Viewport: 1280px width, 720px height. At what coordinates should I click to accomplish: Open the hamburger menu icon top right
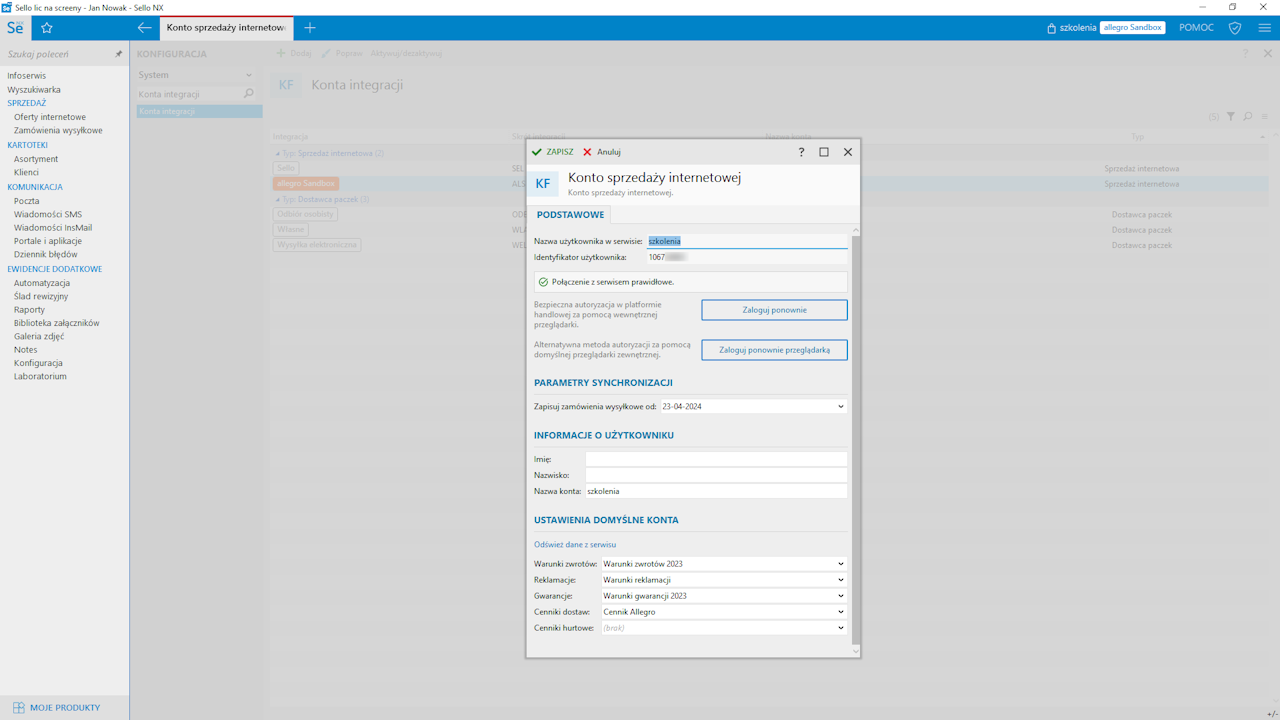point(1264,28)
